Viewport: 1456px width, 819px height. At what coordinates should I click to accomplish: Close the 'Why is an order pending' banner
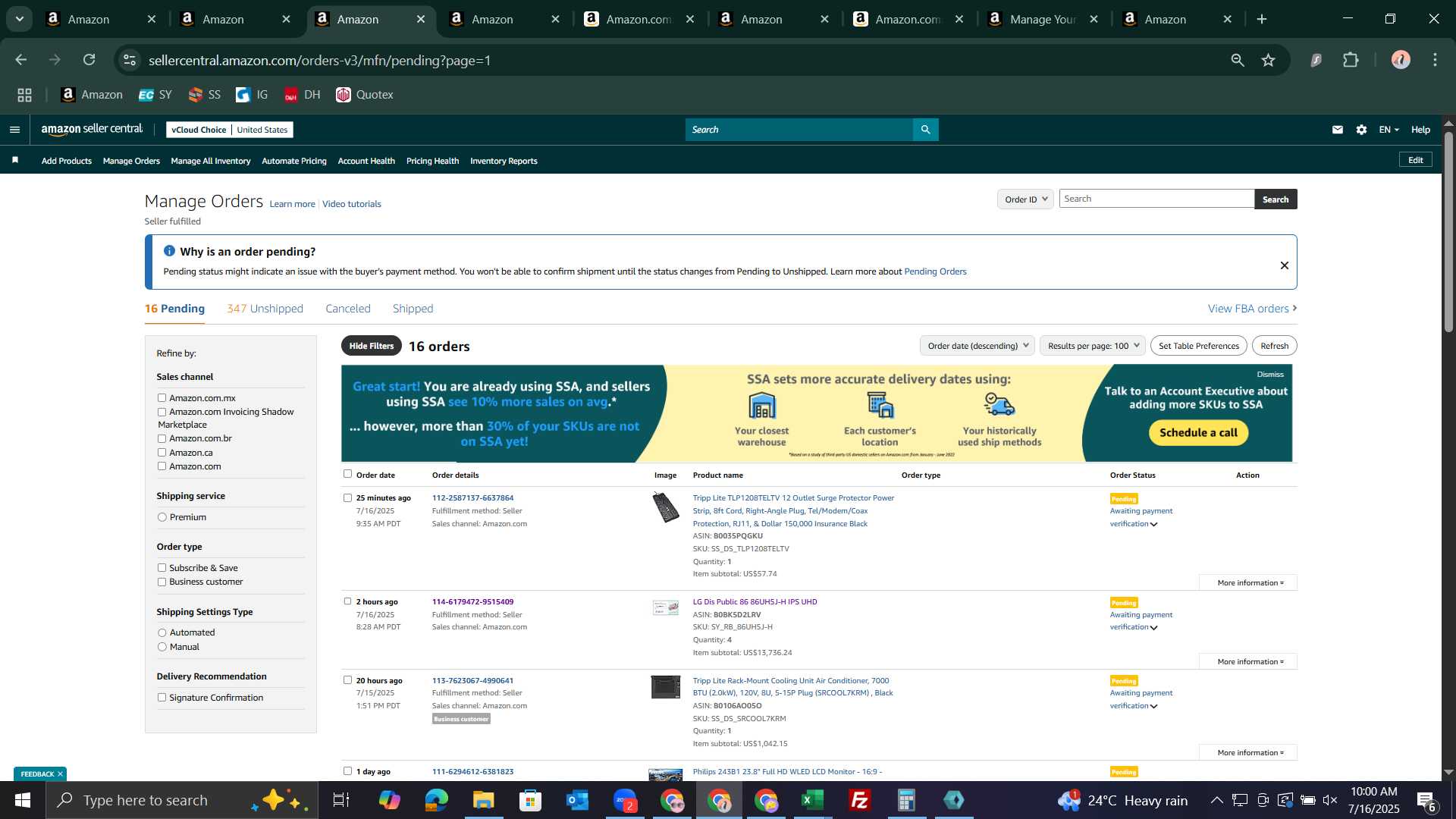(x=1285, y=265)
